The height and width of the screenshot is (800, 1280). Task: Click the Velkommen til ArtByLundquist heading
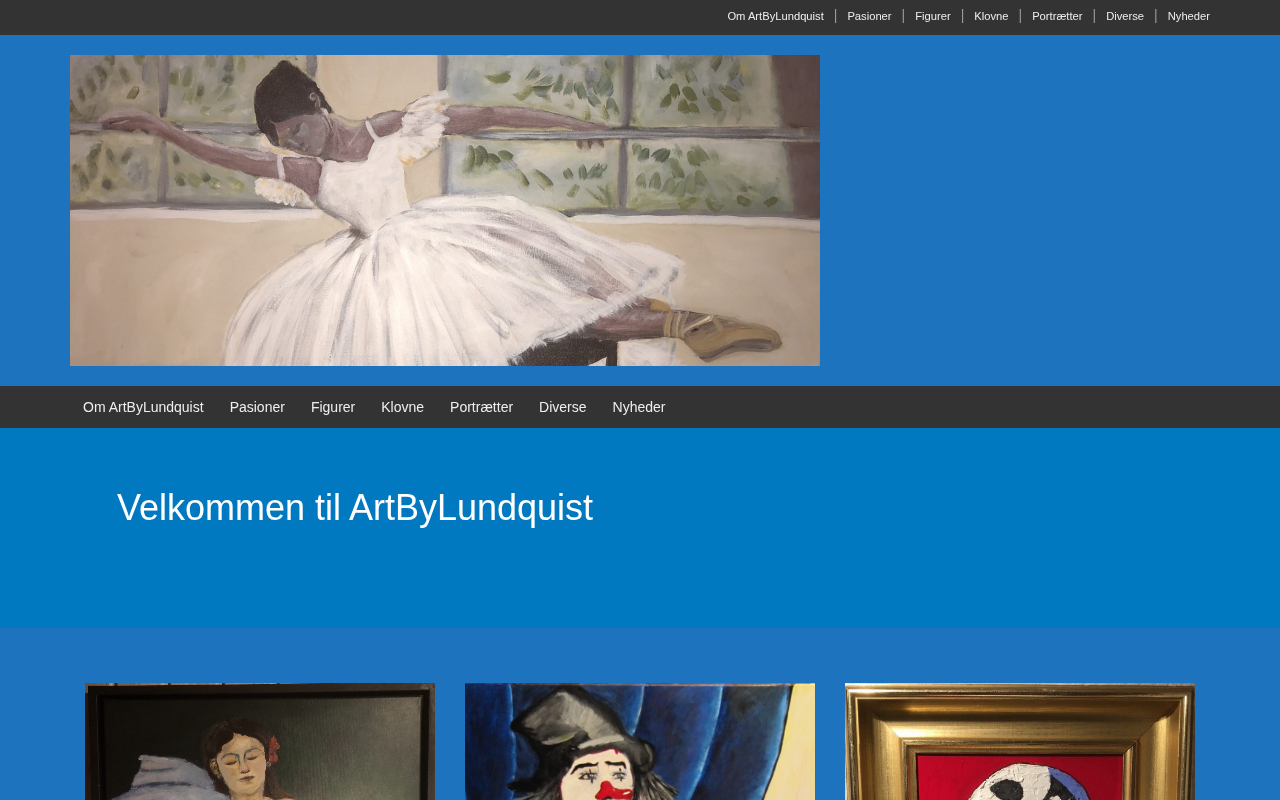[x=355, y=508]
